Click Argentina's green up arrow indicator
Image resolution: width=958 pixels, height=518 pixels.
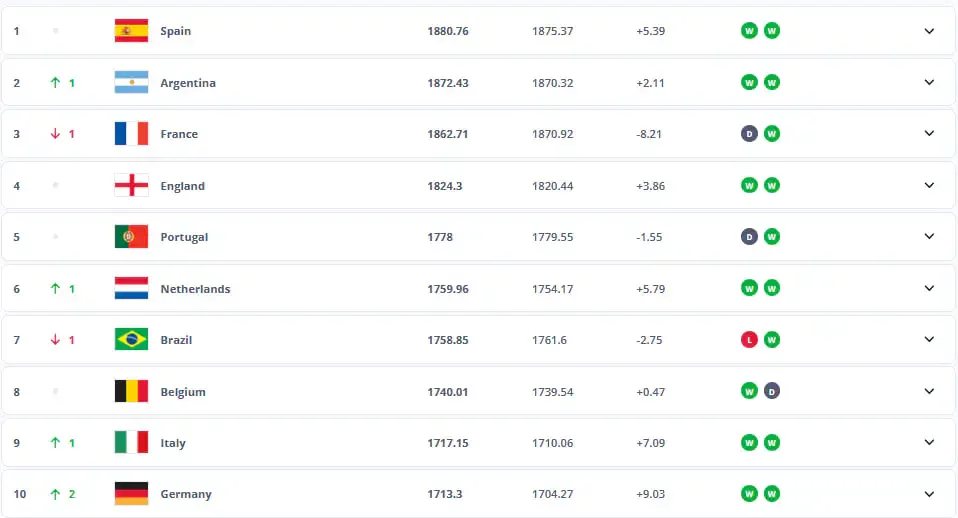pyautogui.click(x=56, y=83)
